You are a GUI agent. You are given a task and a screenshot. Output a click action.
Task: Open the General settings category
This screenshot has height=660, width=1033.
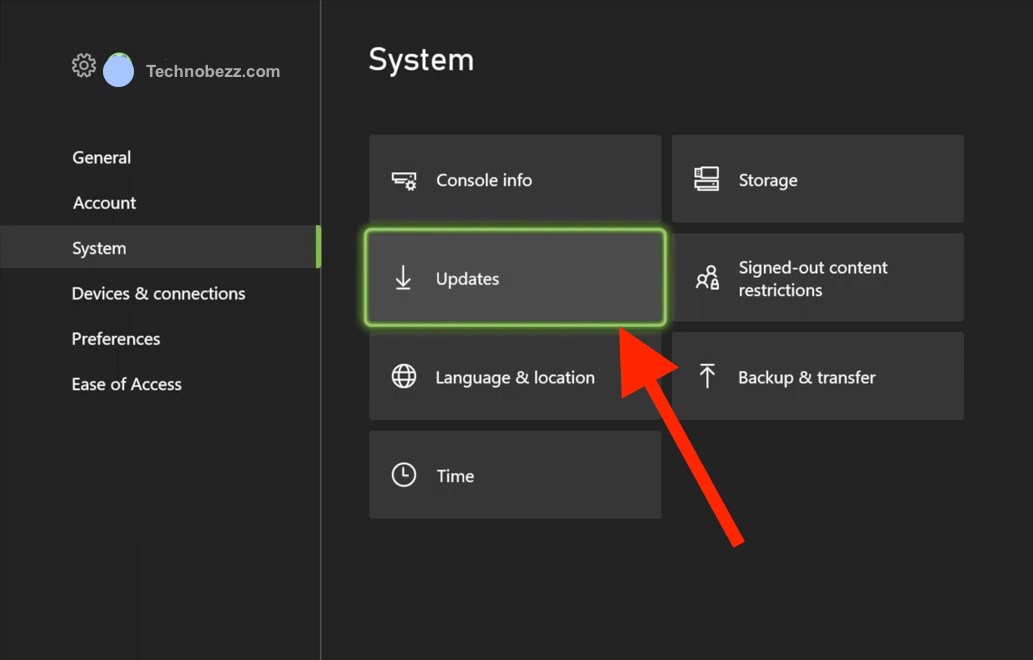pyautogui.click(x=102, y=157)
